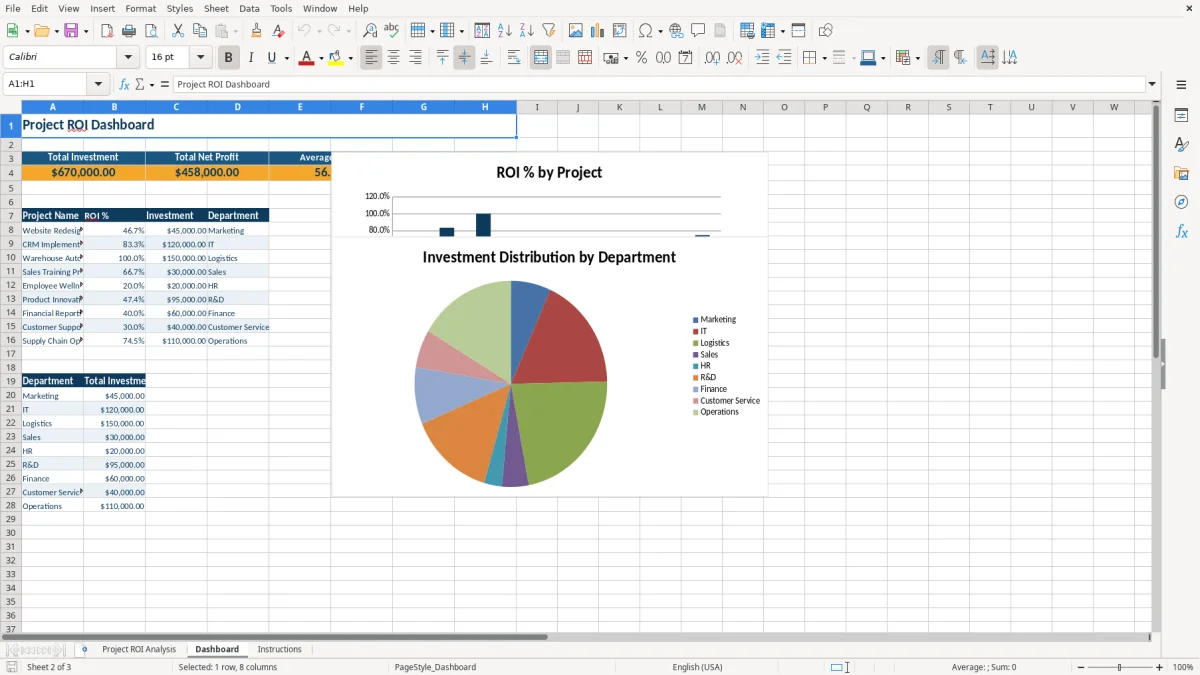This screenshot has height=675, width=1200.
Task: Click the Draw Functions shapes icon
Action: [825, 31]
